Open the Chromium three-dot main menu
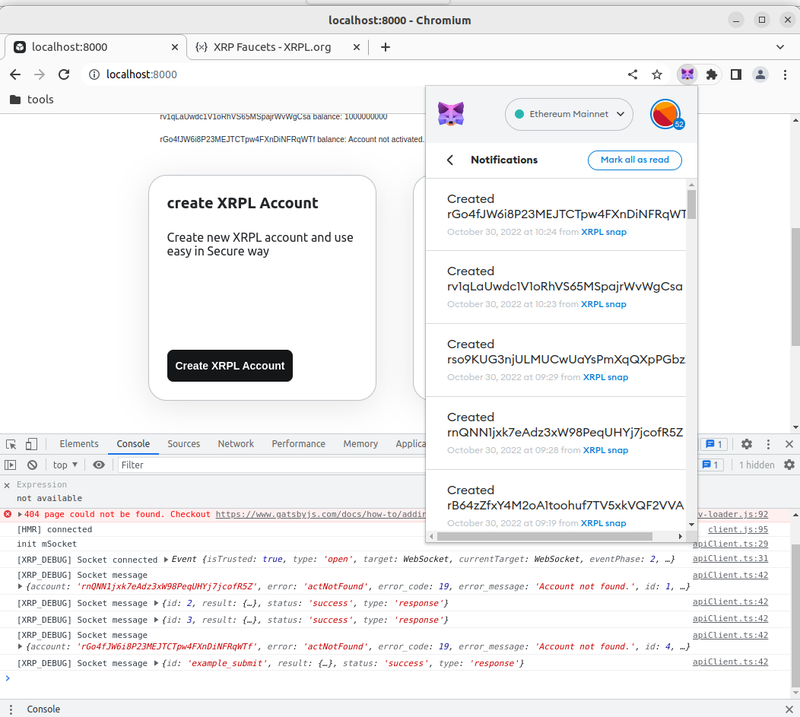The image size is (800, 717). coord(785,75)
